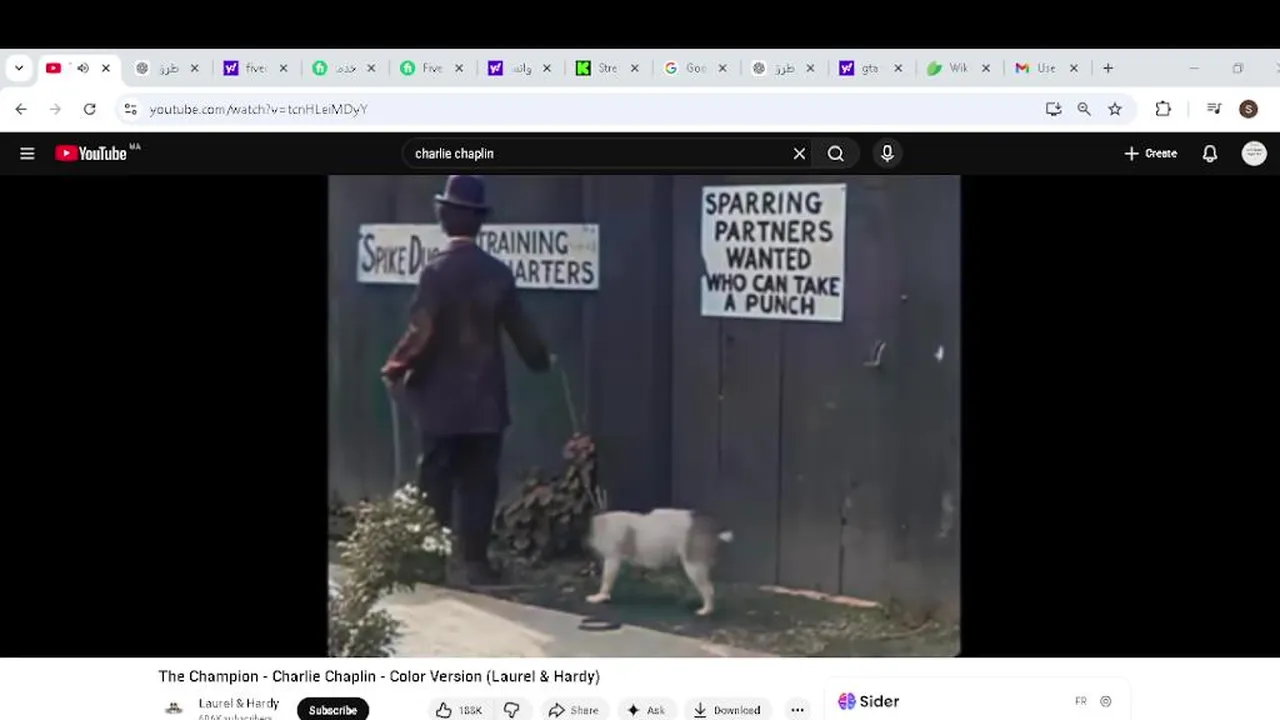Open more actions three-dot menu under video
1280x720 pixels.
[x=797, y=710]
